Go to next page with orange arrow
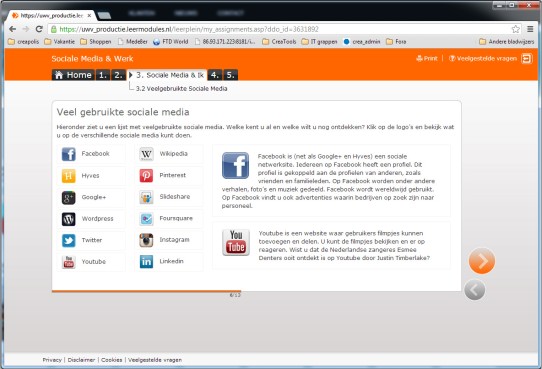 pyautogui.click(x=482, y=261)
